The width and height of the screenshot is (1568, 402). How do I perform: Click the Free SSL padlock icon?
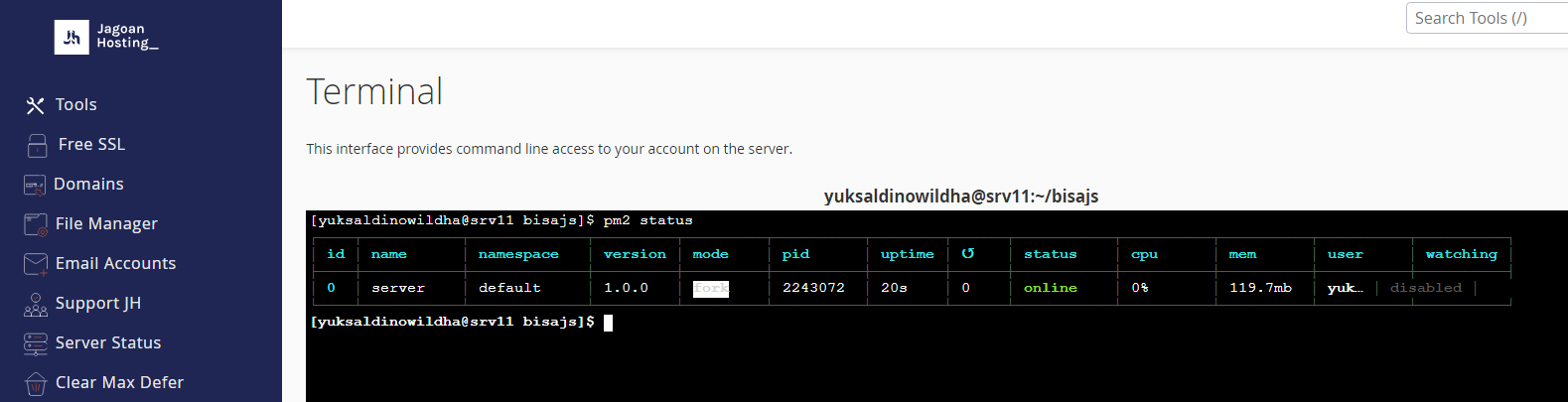click(37, 145)
